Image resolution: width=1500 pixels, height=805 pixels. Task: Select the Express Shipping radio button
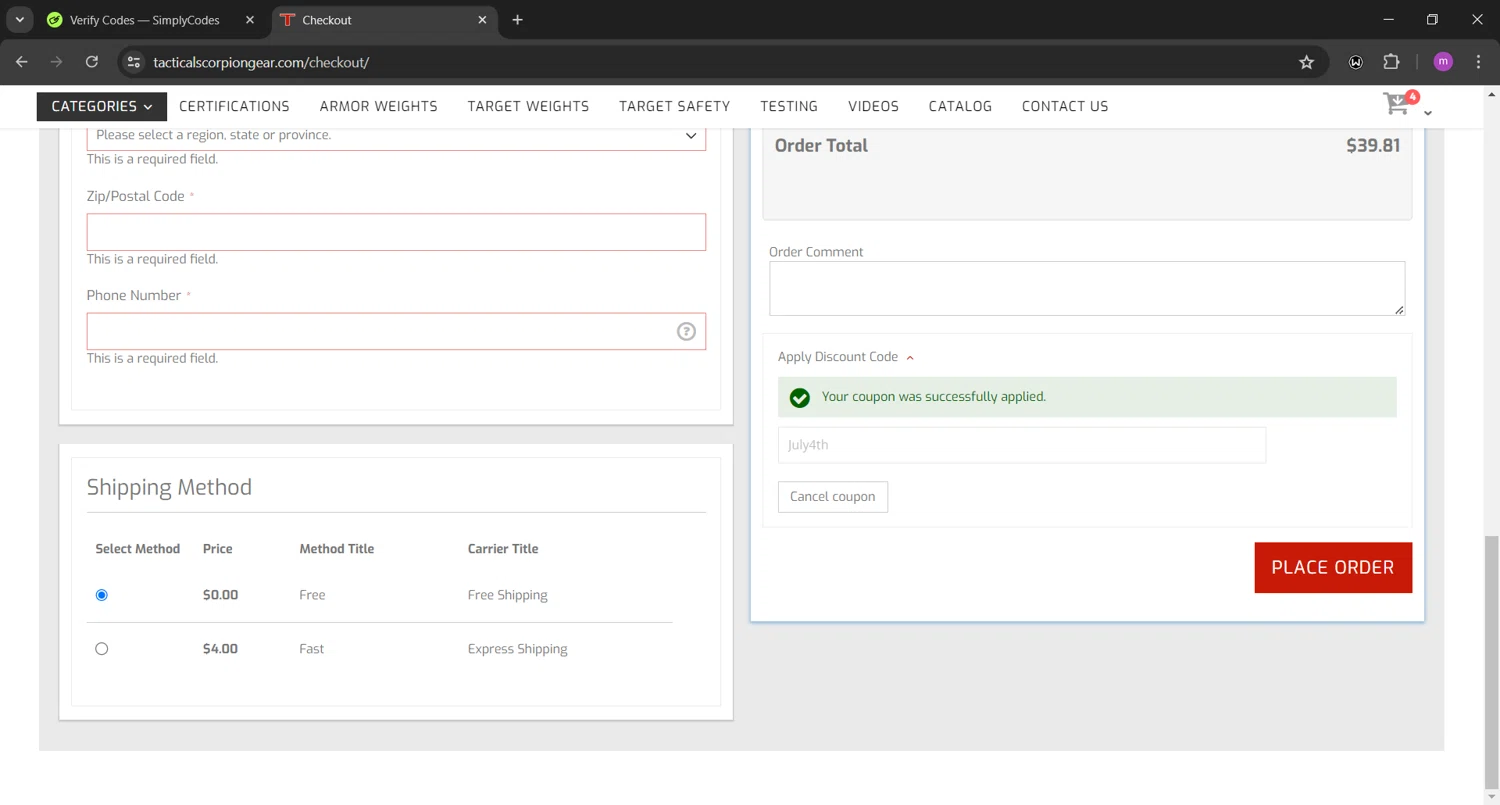click(x=101, y=649)
